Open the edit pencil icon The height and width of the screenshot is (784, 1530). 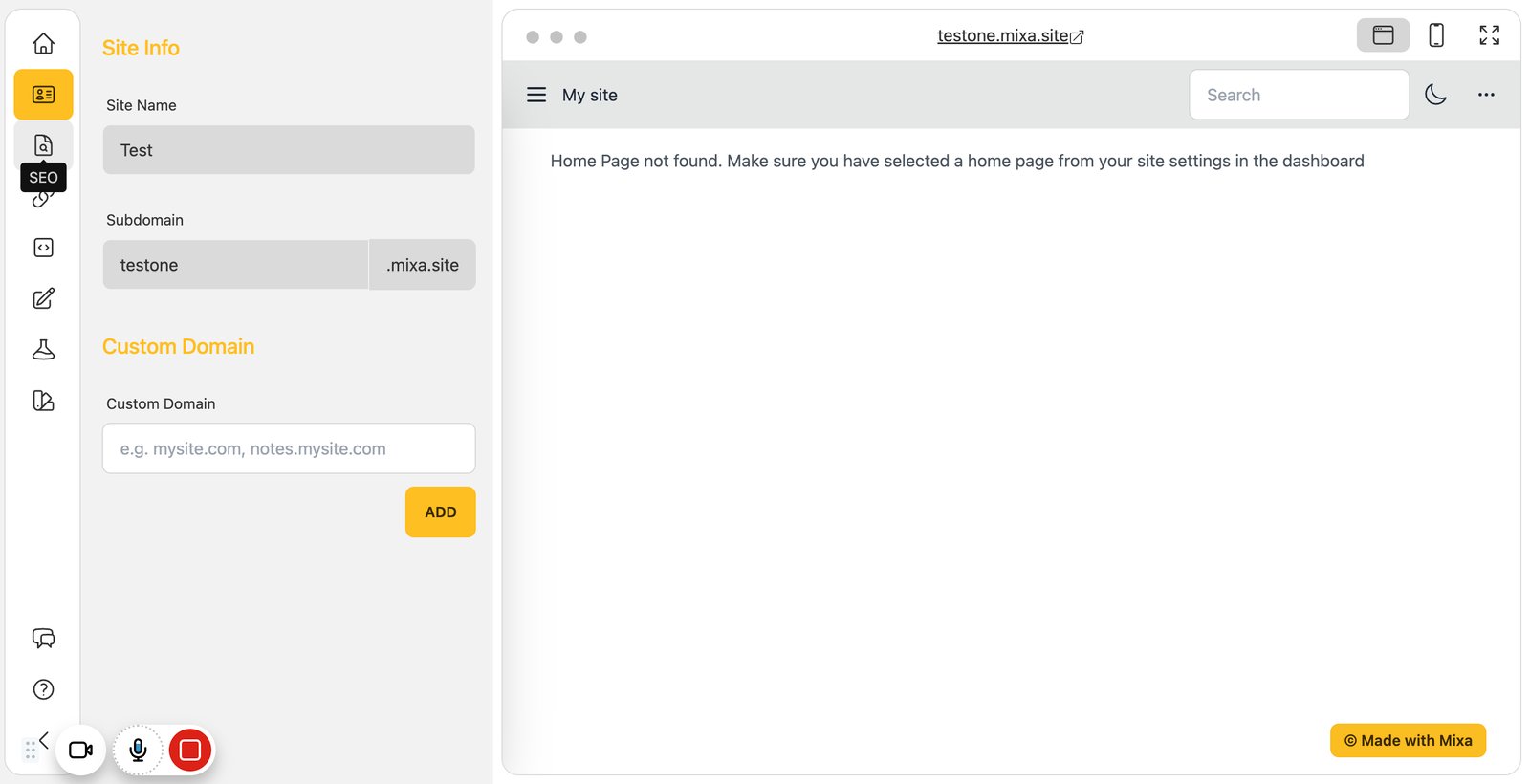(43, 298)
